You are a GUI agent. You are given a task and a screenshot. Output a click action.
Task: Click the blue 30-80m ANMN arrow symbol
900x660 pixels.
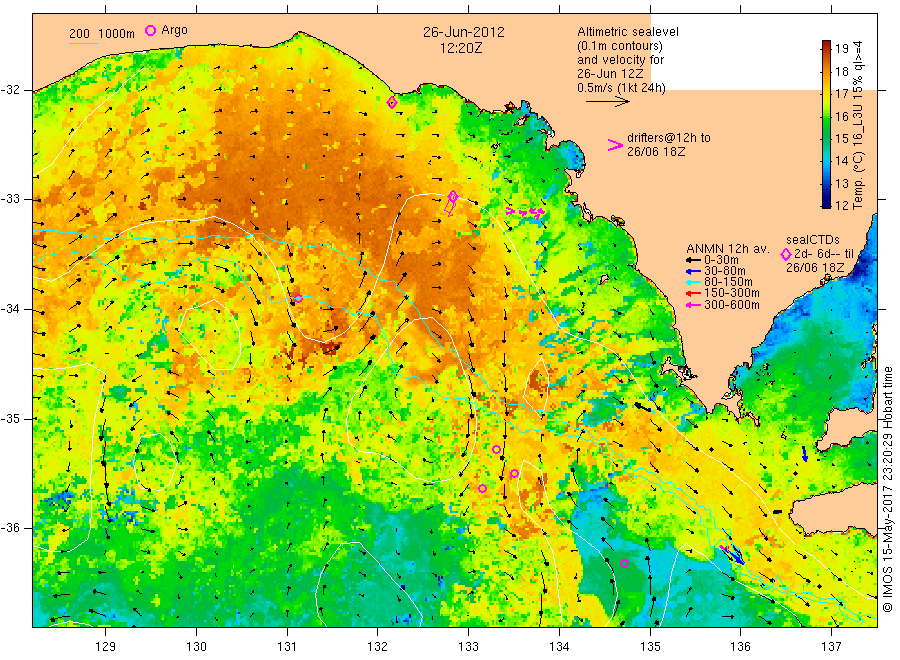(x=694, y=271)
